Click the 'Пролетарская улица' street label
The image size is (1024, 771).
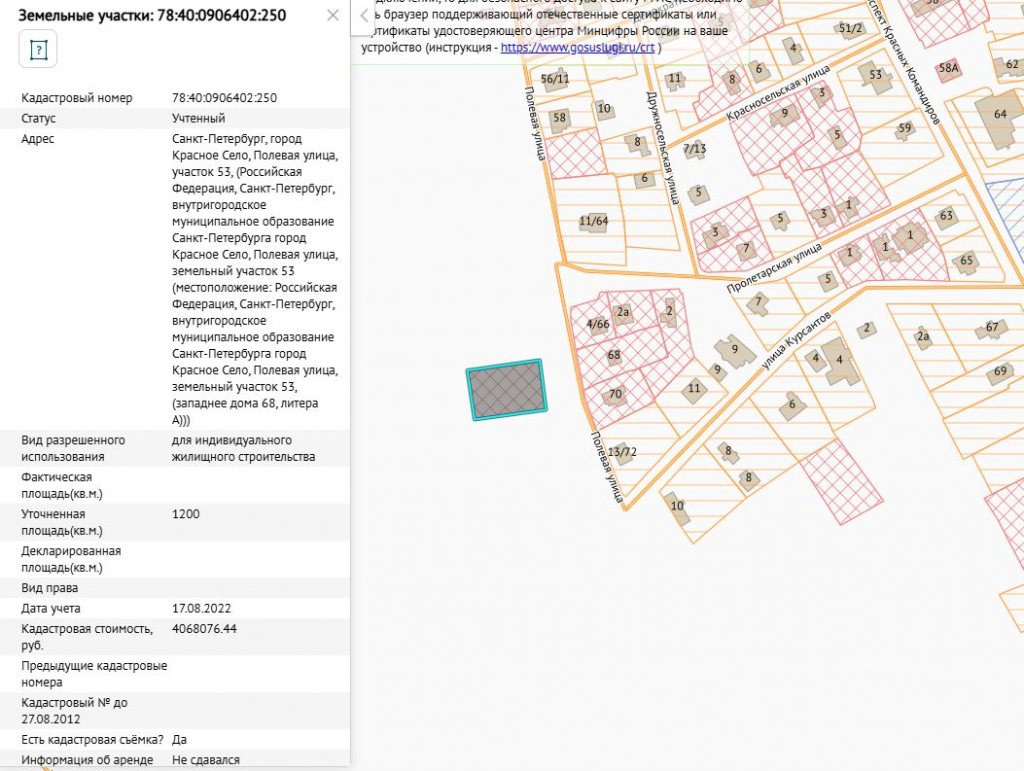[775, 268]
